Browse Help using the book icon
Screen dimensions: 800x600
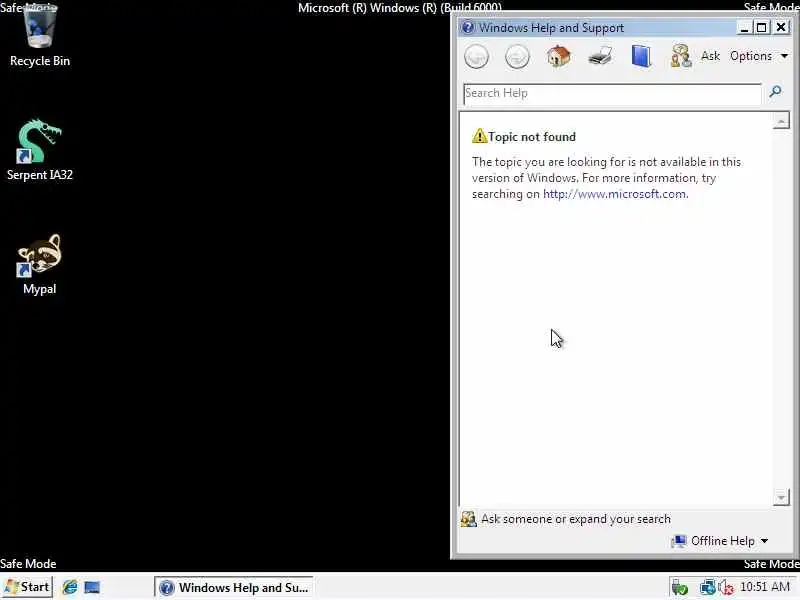pyautogui.click(x=641, y=56)
